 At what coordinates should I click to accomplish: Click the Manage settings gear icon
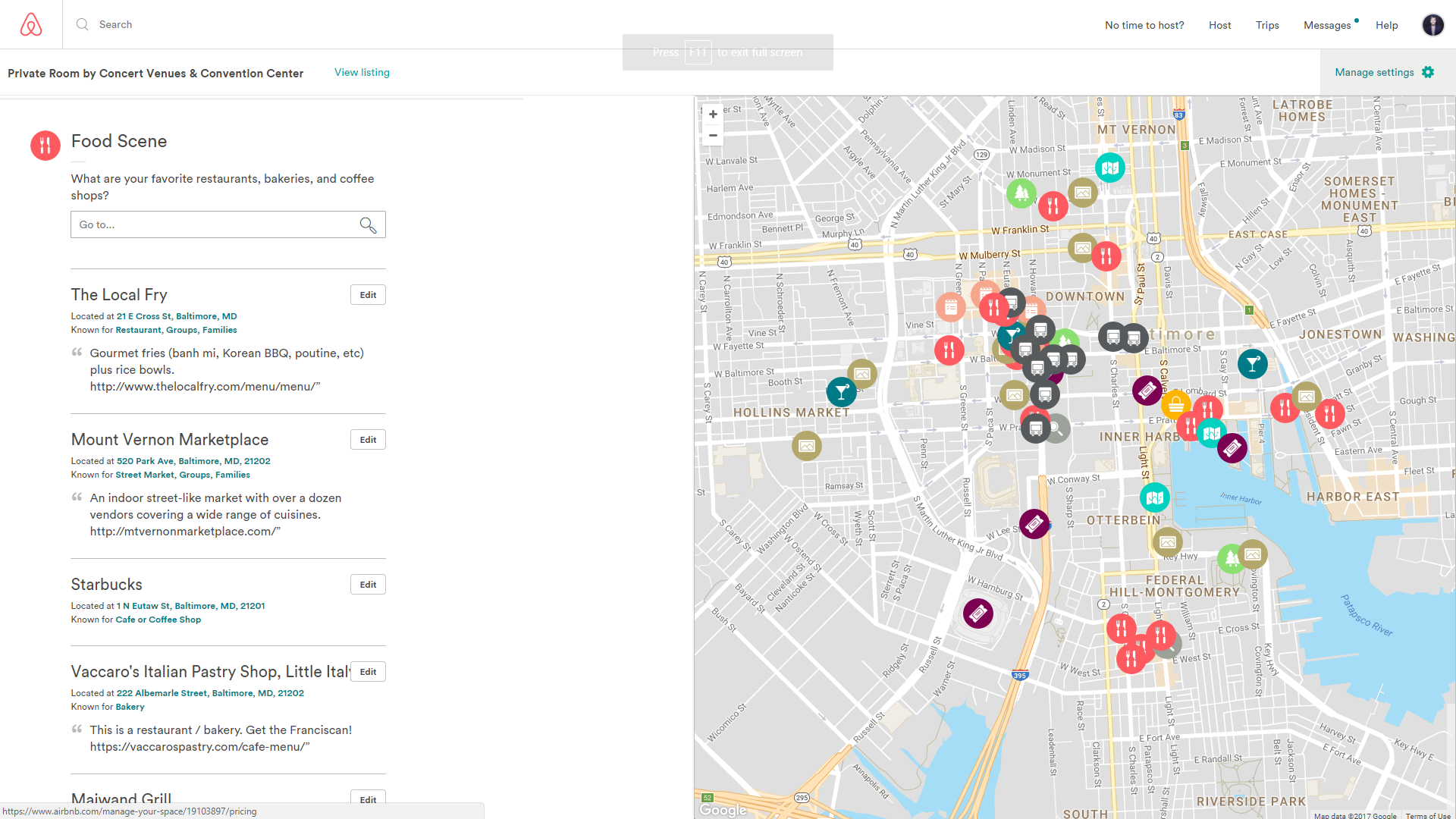(1428, 72)
